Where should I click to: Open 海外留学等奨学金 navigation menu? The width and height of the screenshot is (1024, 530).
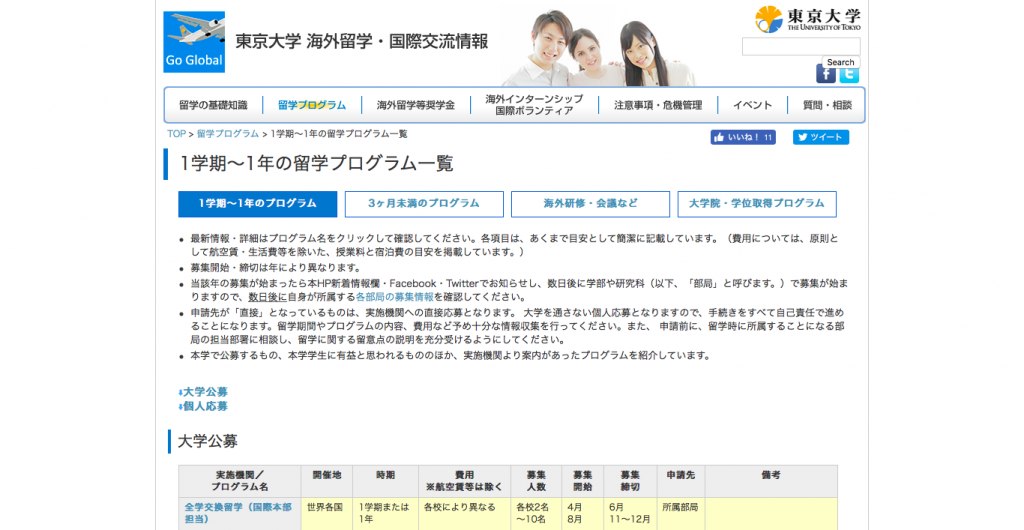click(x=415, y=105)
